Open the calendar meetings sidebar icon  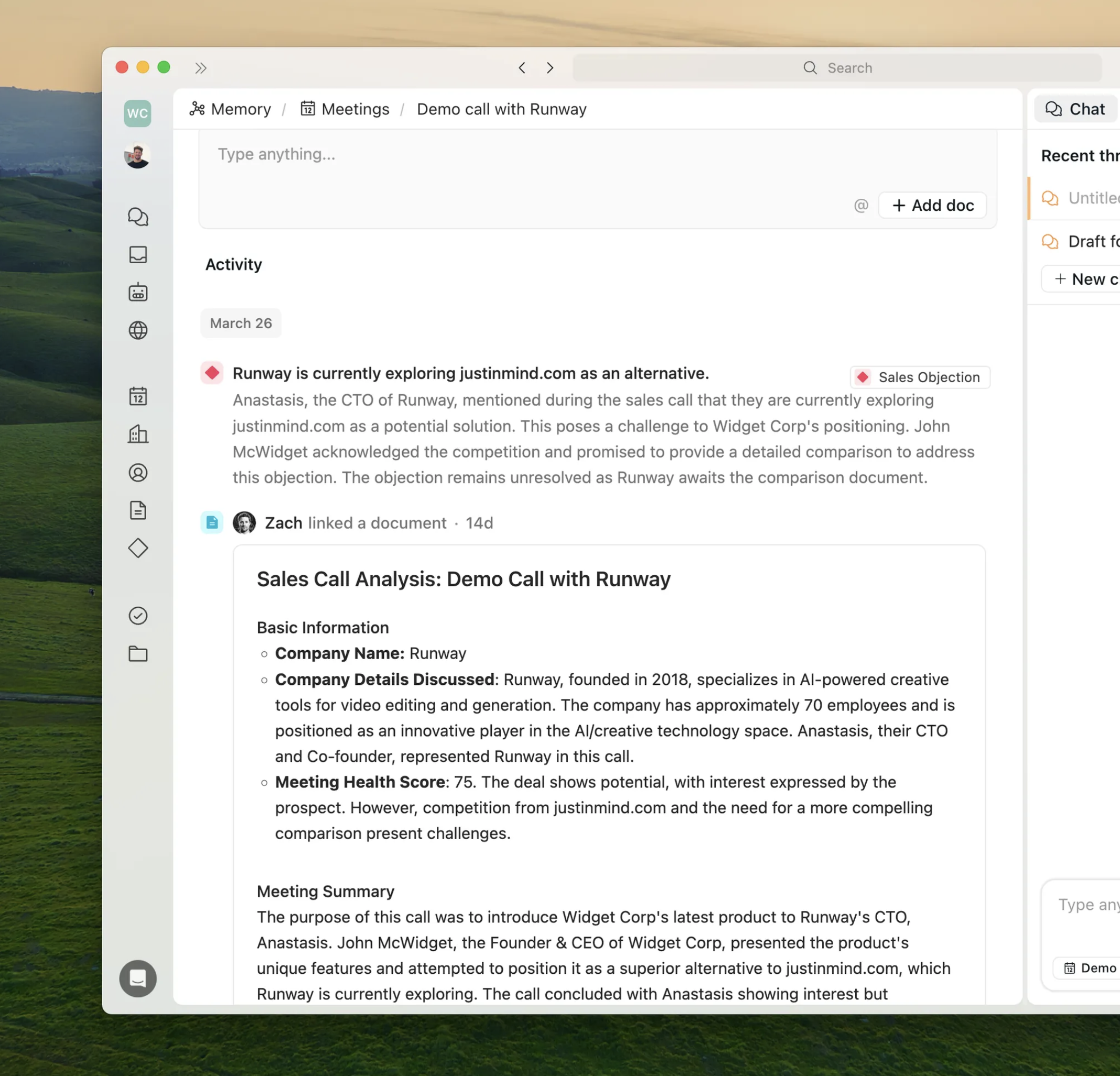tap(138, 396)
